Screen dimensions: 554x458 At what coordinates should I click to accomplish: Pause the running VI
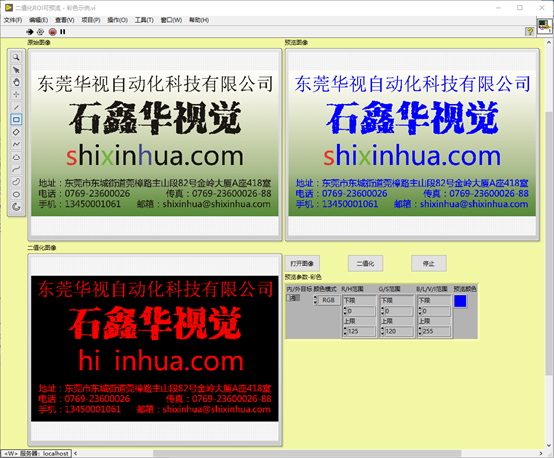(x=63, y=32)
